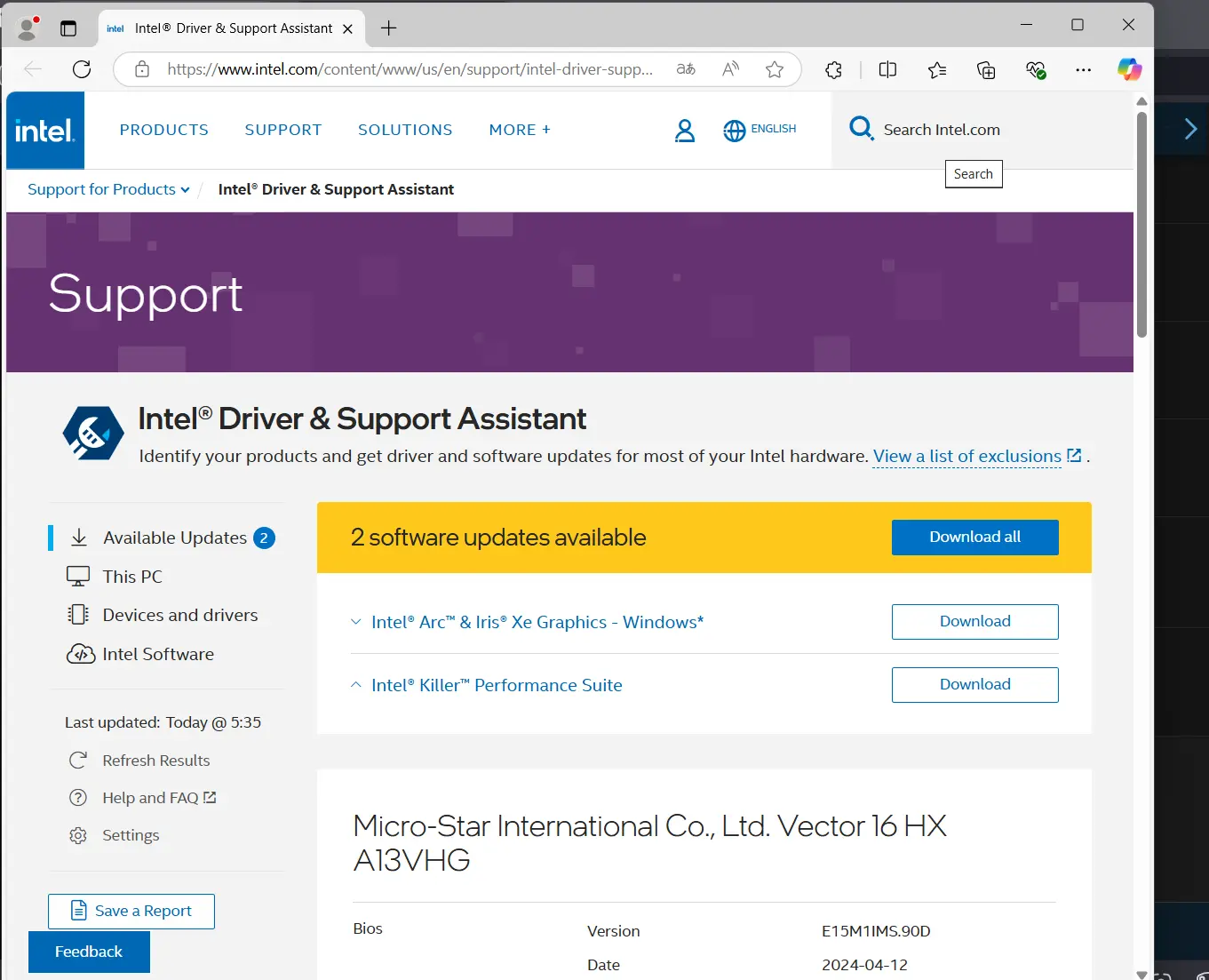The height and width of the screenshot is (980, 1209).
Task: Click the scrollbar up arrow
Action: 1141,100
